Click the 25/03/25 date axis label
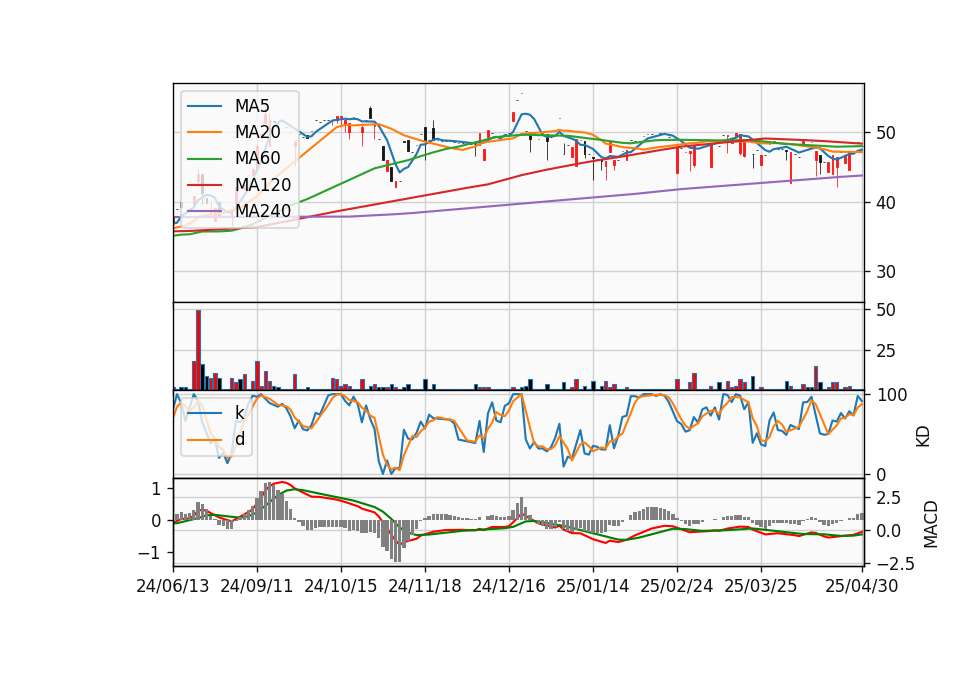 coord(761,586)
